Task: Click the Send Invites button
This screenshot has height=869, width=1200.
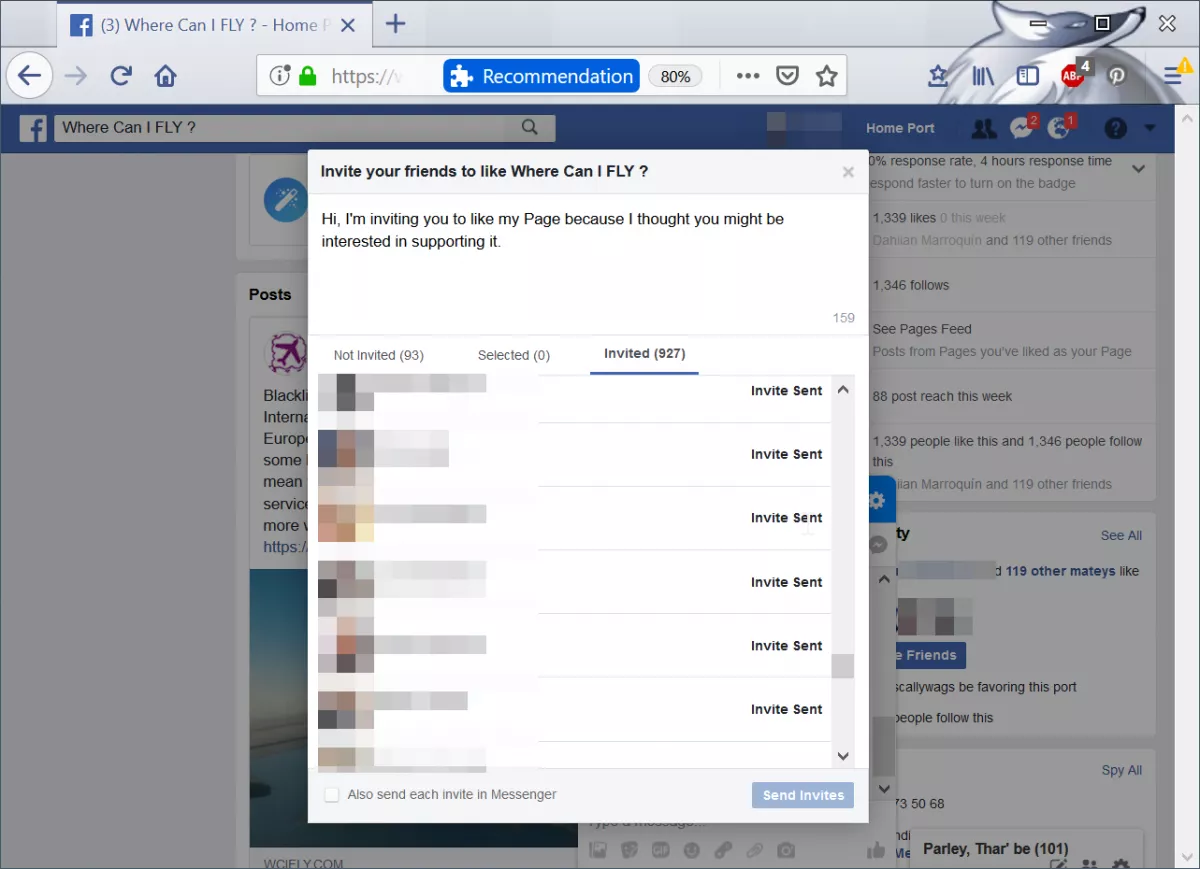Action: click(803, 795)
